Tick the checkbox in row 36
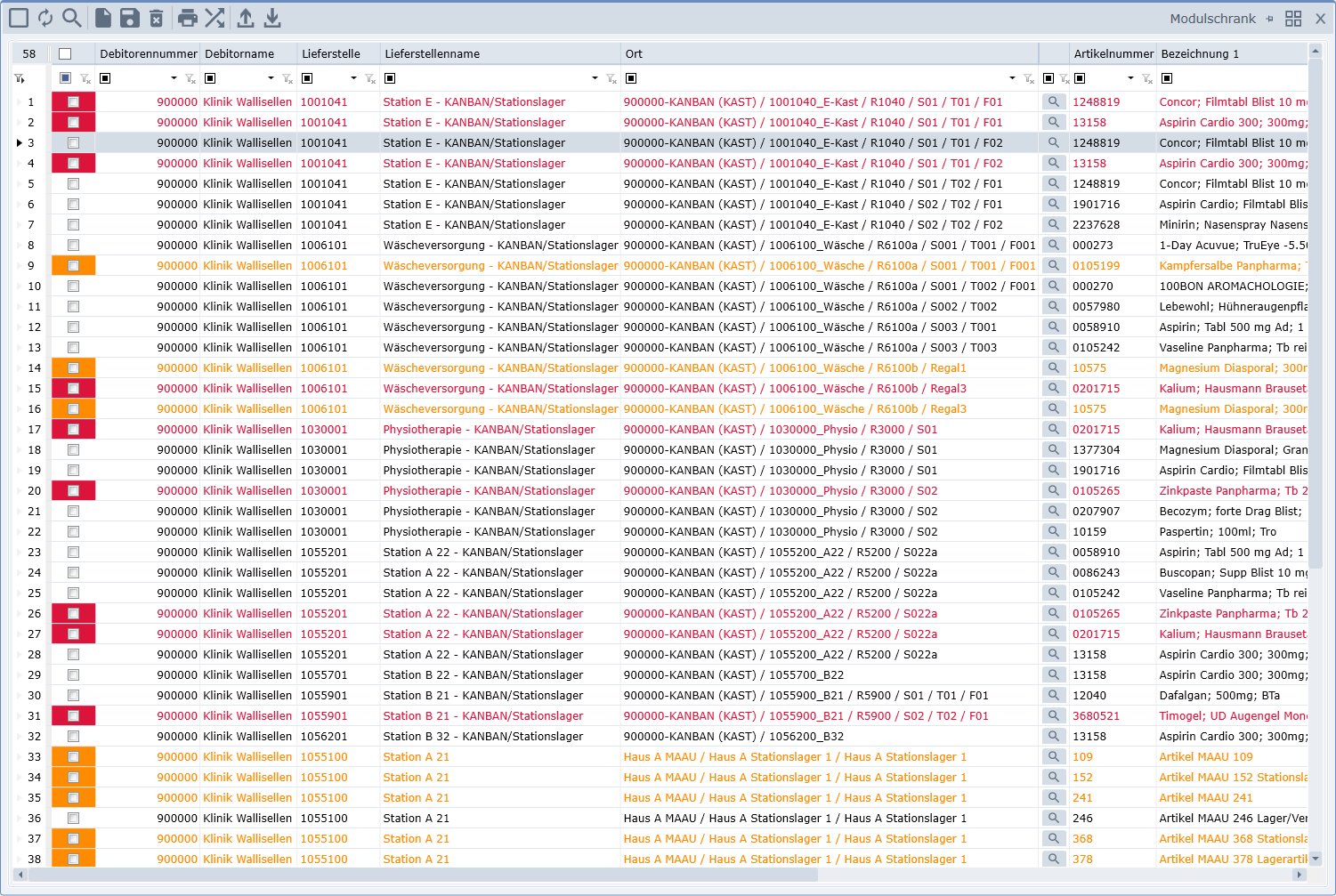The height and width of the screenshot is (896, 1336). pyautogui.click(x=73, y=819)
